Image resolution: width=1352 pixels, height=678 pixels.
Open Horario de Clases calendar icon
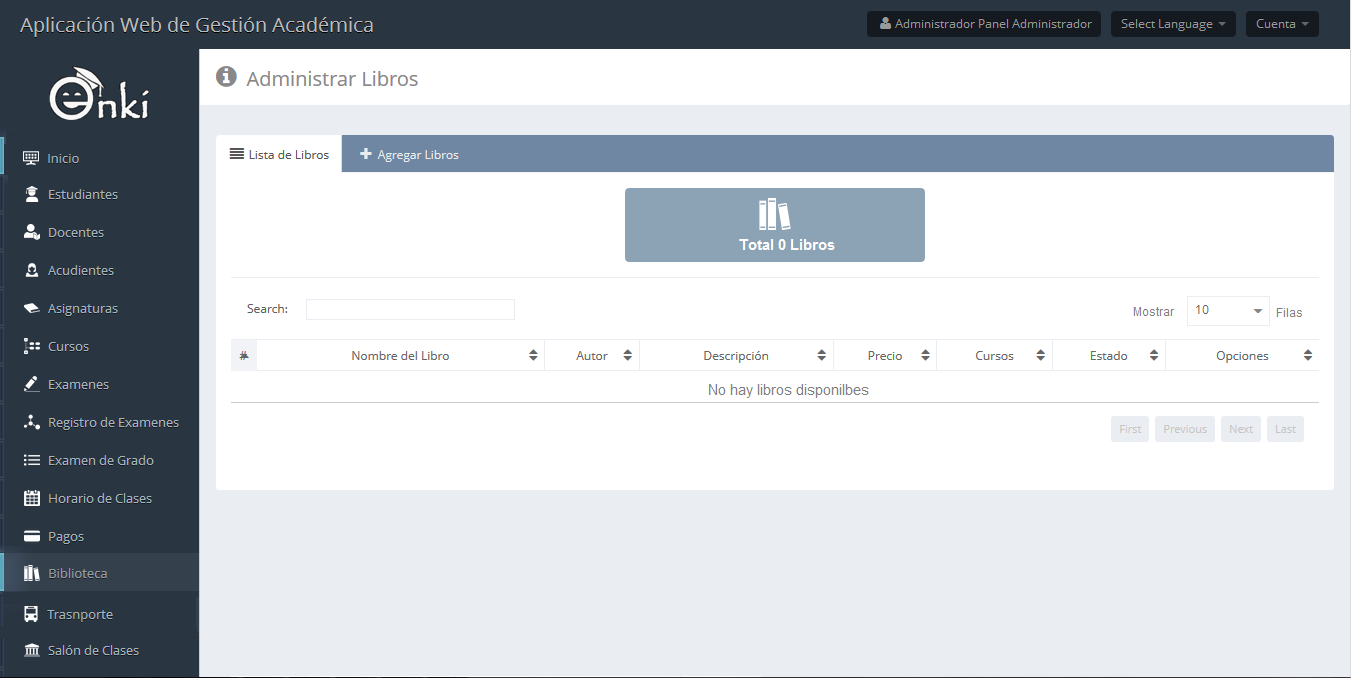click(31, 498)
